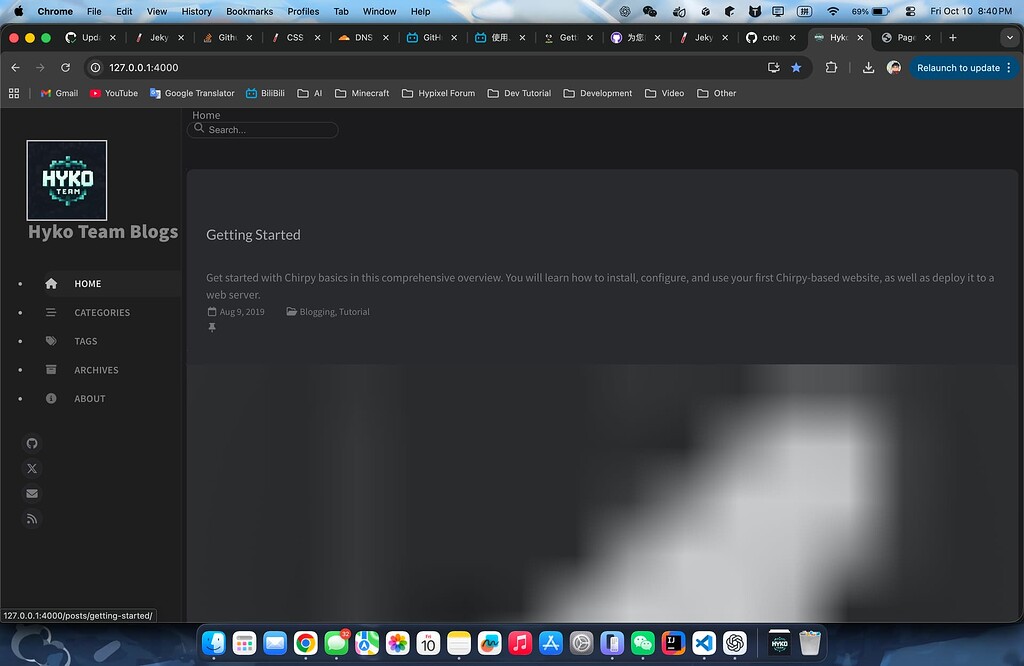1024x666 pixels.
Task: Open the Bookmarks menu in menu bar
Action: [x=248, y=11]
